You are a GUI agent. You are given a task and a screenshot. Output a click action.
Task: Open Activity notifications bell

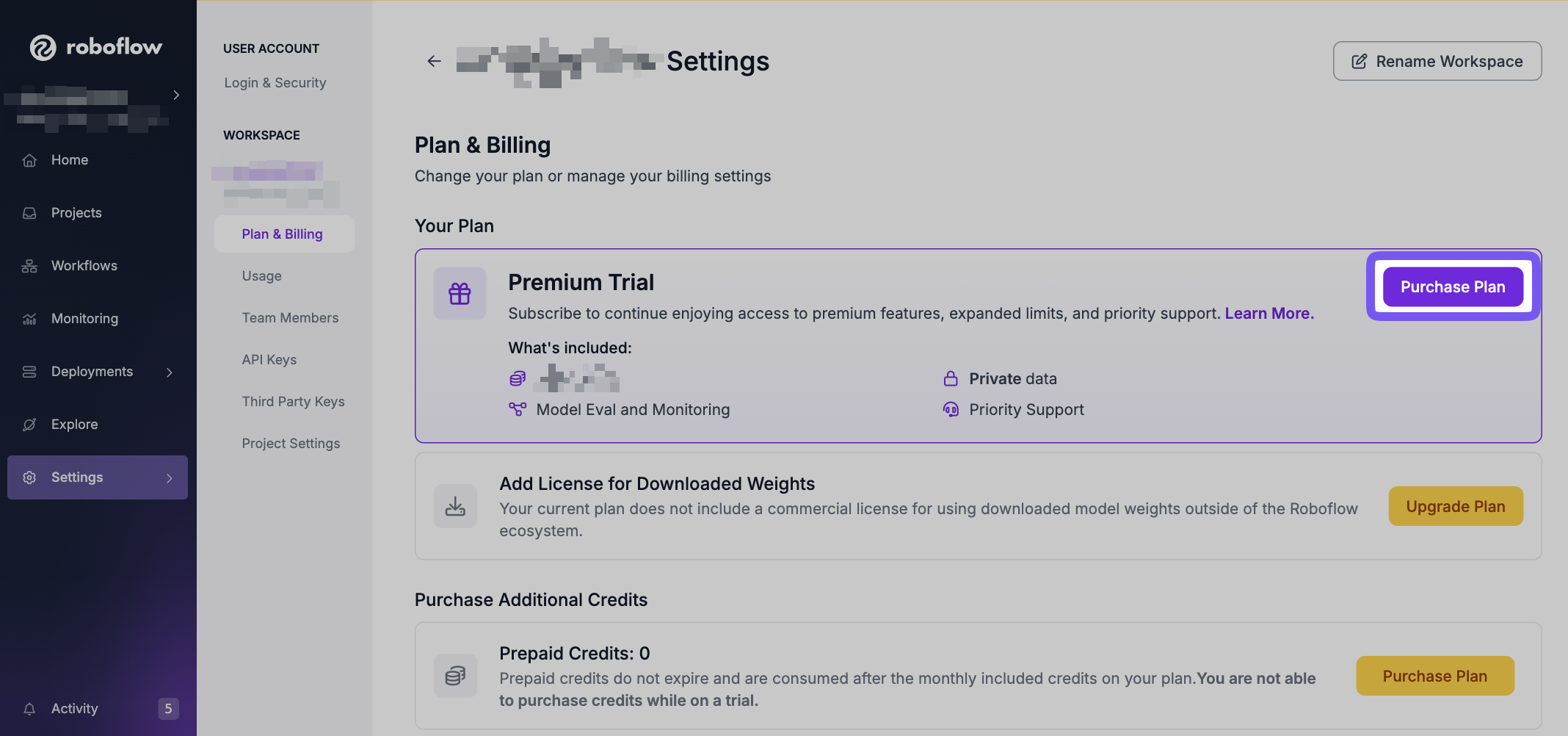click(29, 709)
